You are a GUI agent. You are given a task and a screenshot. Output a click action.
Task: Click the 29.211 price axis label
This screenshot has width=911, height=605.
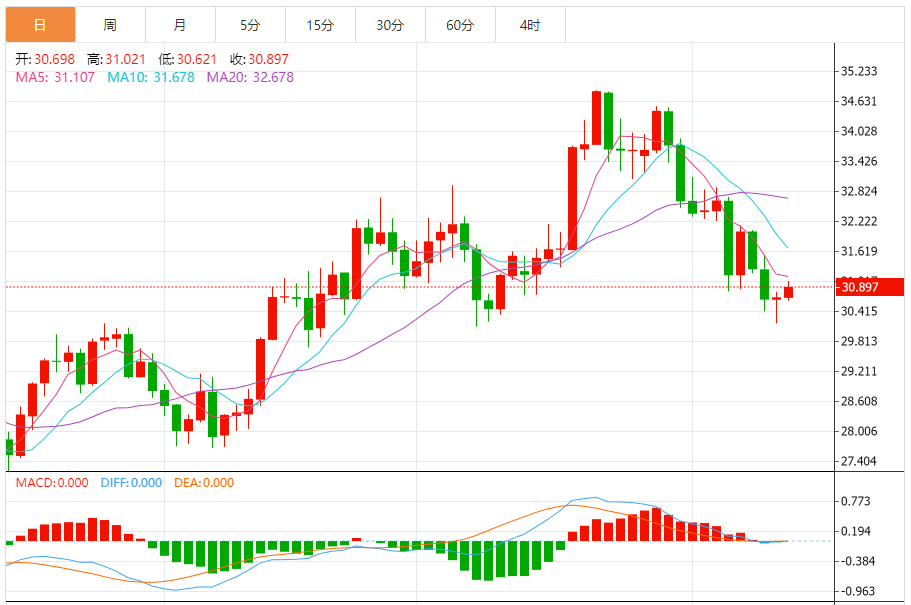tap(859, 371)
